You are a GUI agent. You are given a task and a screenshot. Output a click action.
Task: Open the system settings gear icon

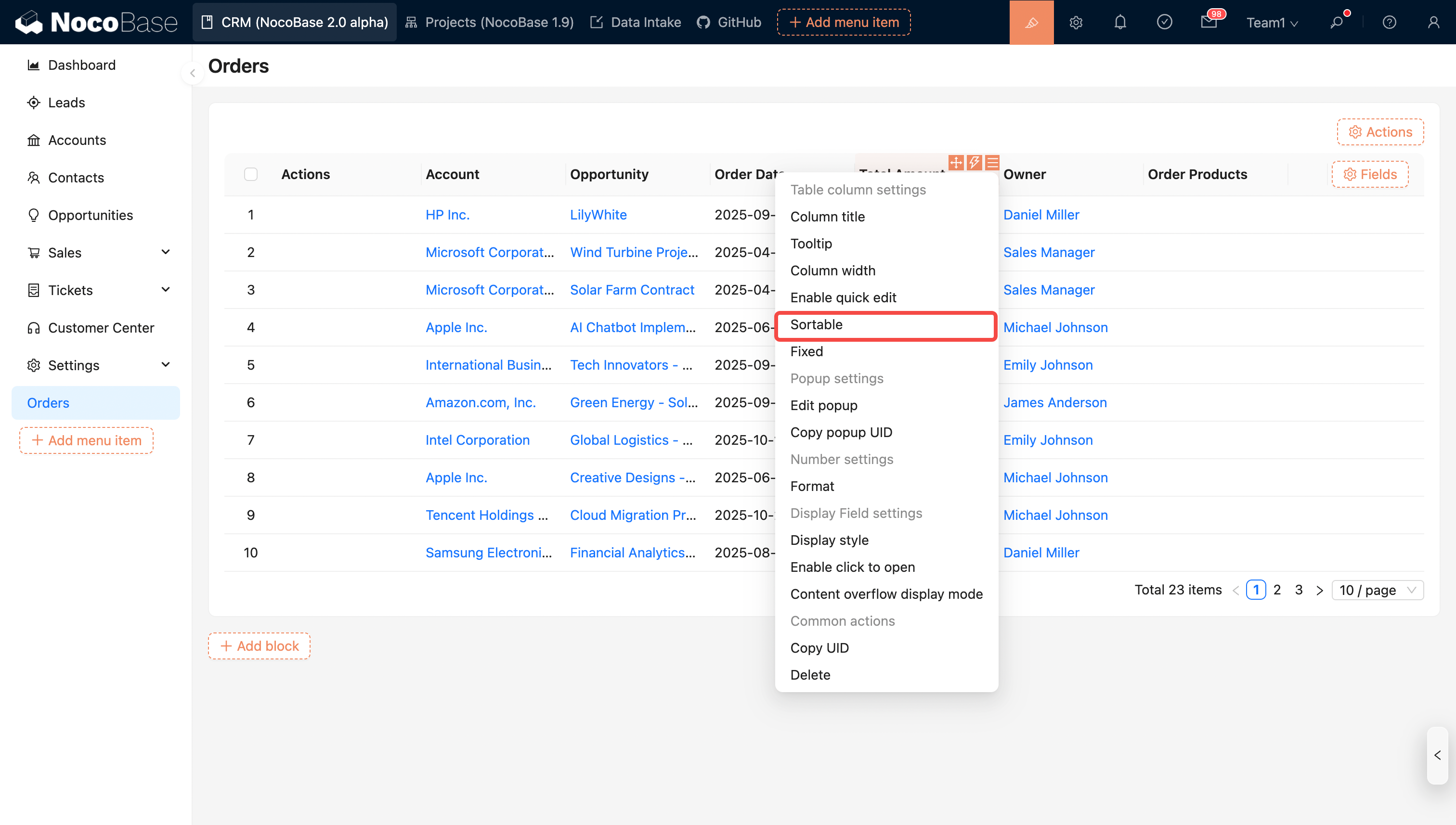(1076, 22)
